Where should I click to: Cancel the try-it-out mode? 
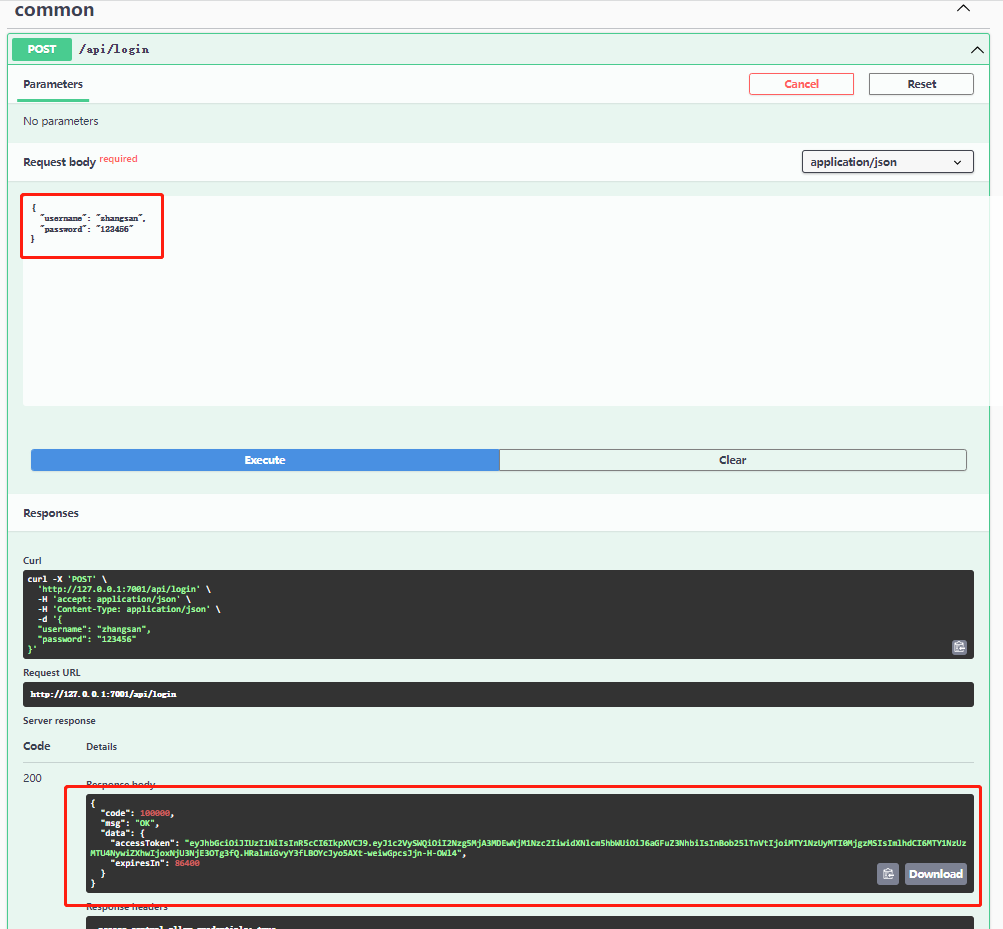pos(801,84)
